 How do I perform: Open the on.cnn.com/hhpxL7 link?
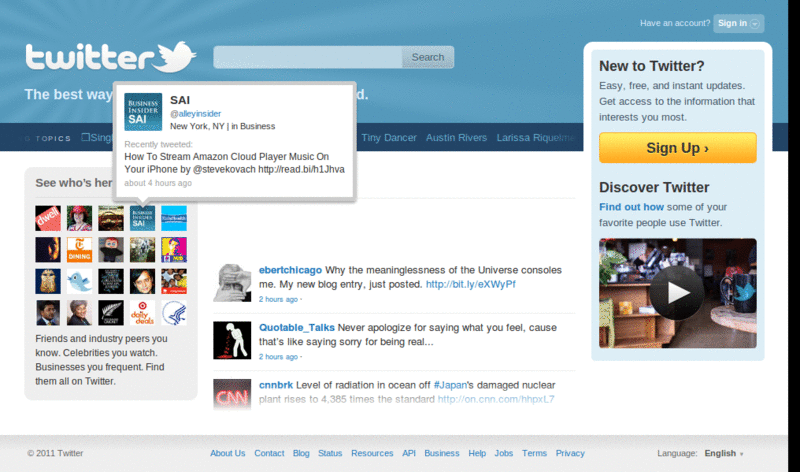point(496,400)
